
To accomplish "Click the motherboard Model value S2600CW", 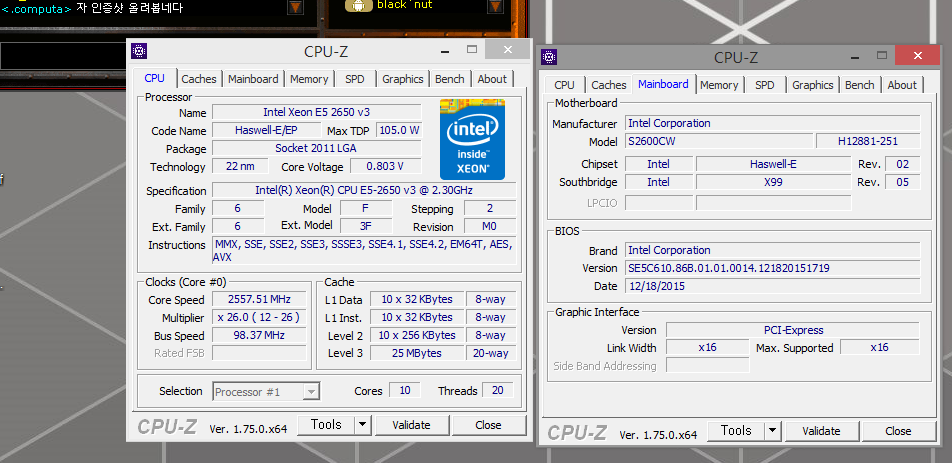I will pyautogui.click(x=719, y=141).
